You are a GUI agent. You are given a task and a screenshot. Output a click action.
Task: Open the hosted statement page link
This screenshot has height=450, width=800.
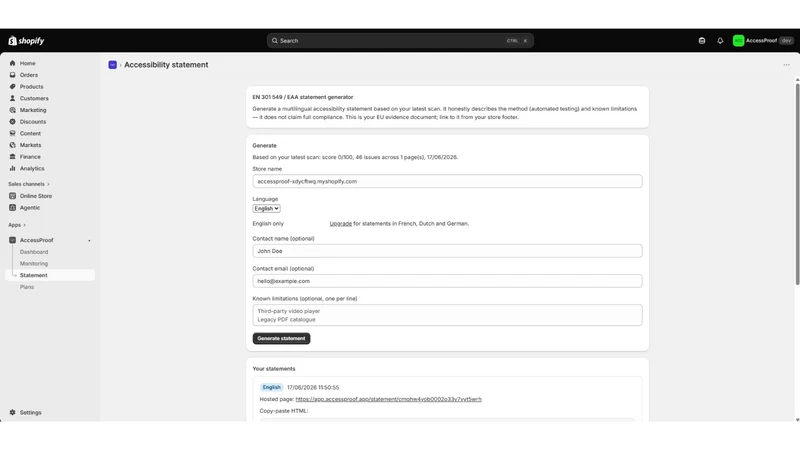tap(388, 399)
